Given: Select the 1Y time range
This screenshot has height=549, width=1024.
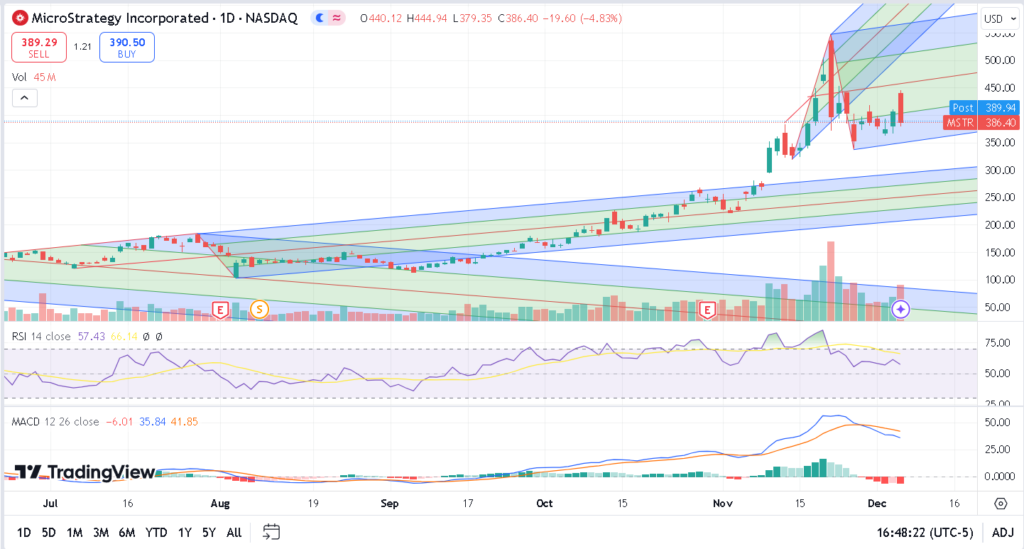Looking at the screenshot, I should (185, 532).
